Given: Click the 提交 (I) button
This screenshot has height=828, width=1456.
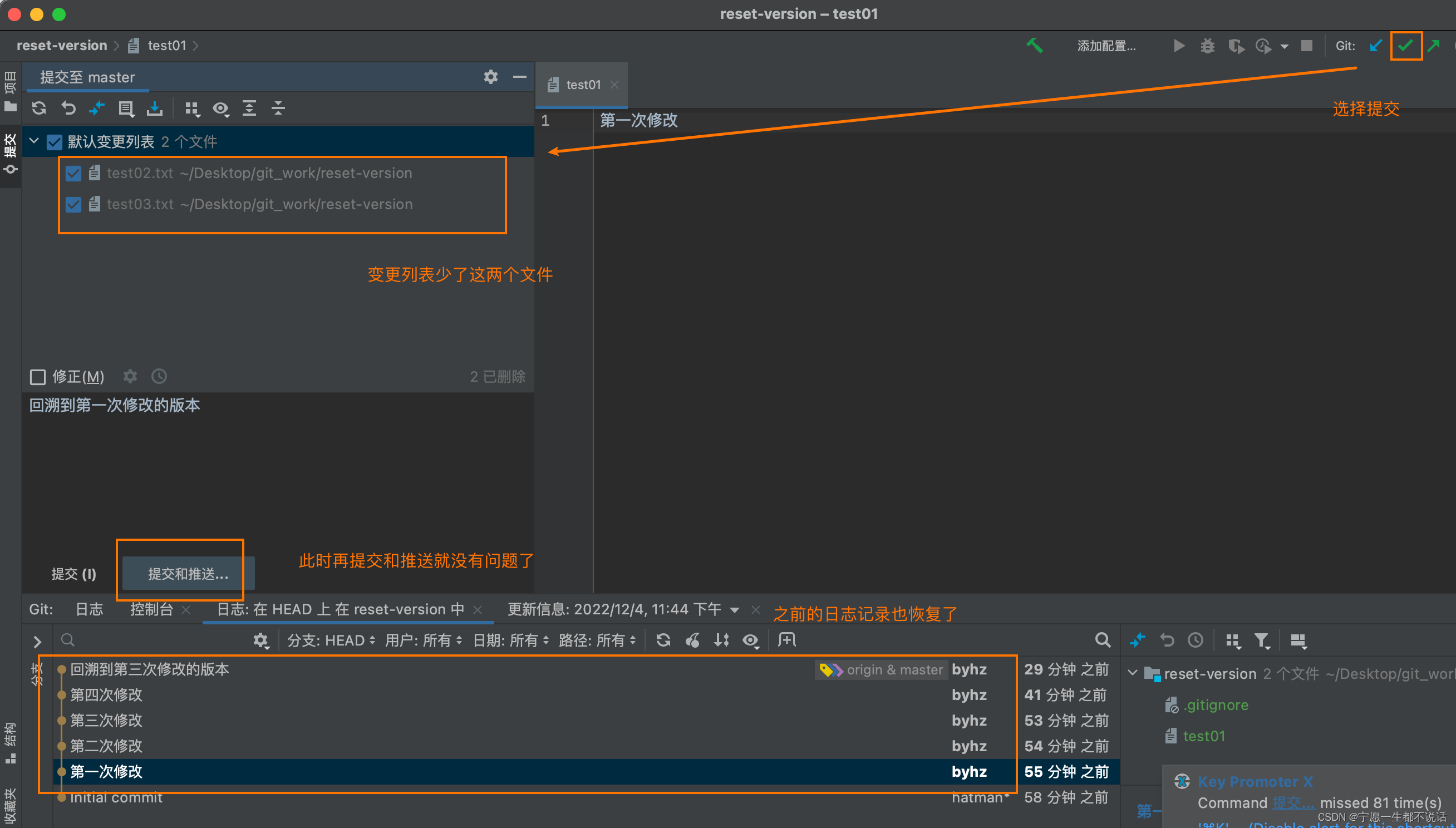Looking at the screenshot, I should click(74, 574).
